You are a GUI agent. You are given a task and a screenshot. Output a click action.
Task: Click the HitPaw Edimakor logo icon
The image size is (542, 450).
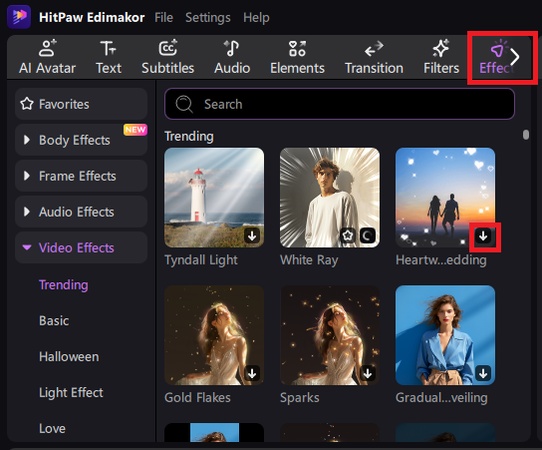19,16
